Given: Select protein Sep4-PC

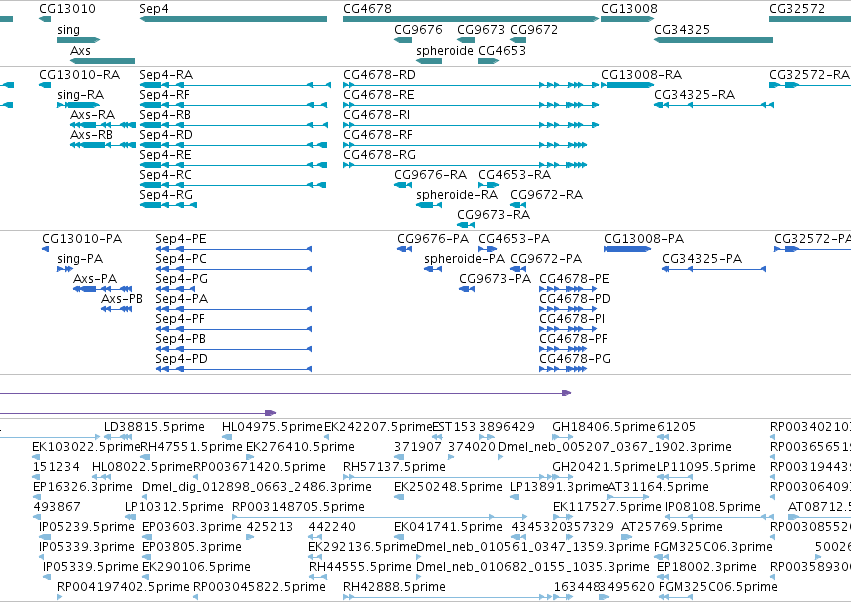Looking at the screenshot, I should click(233, 269).
